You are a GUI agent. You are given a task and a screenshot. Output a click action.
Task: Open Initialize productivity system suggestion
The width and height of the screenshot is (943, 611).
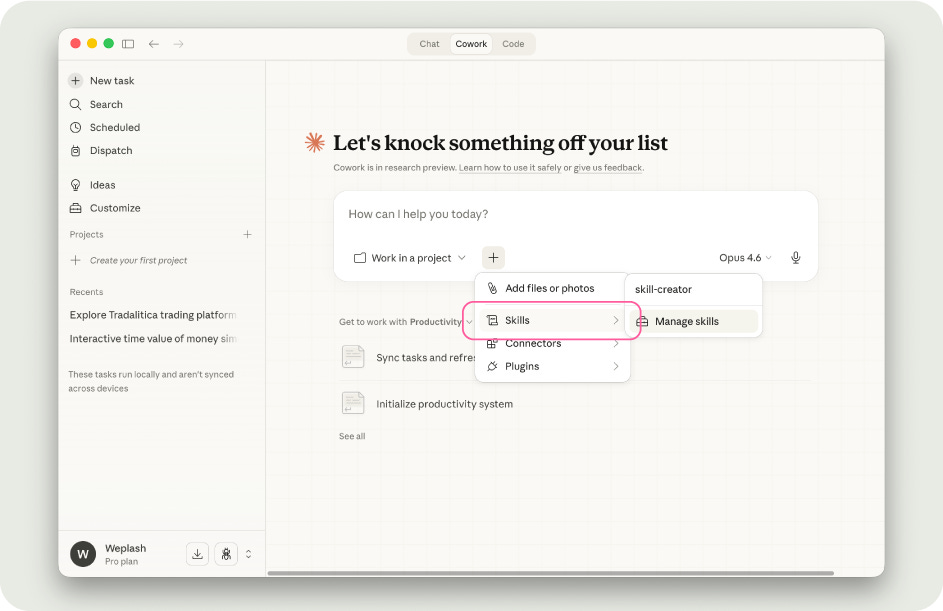pyautogui.click(x=444, y=404)
